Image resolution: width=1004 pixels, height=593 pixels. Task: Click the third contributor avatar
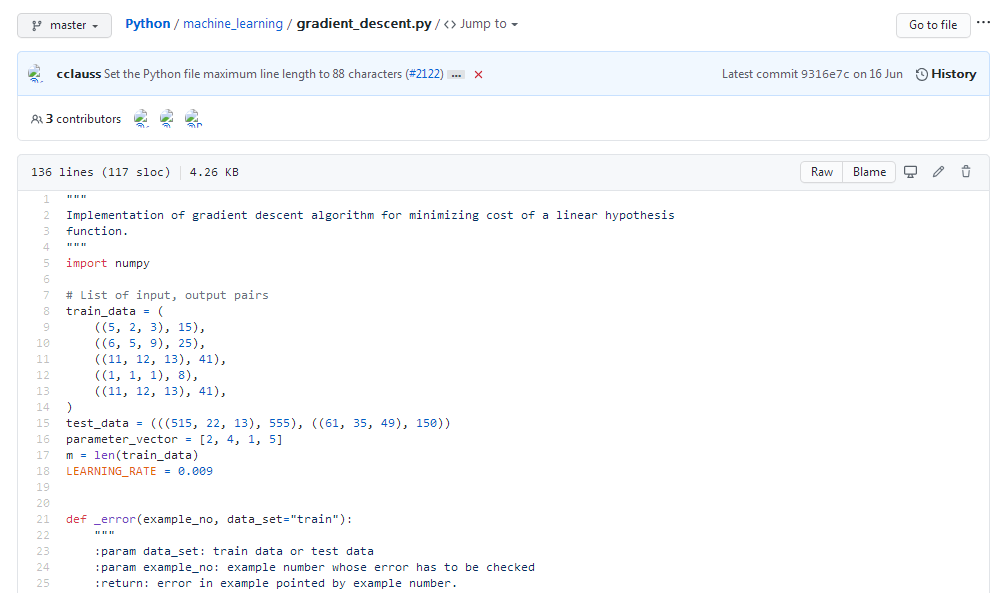pos(193,118)
